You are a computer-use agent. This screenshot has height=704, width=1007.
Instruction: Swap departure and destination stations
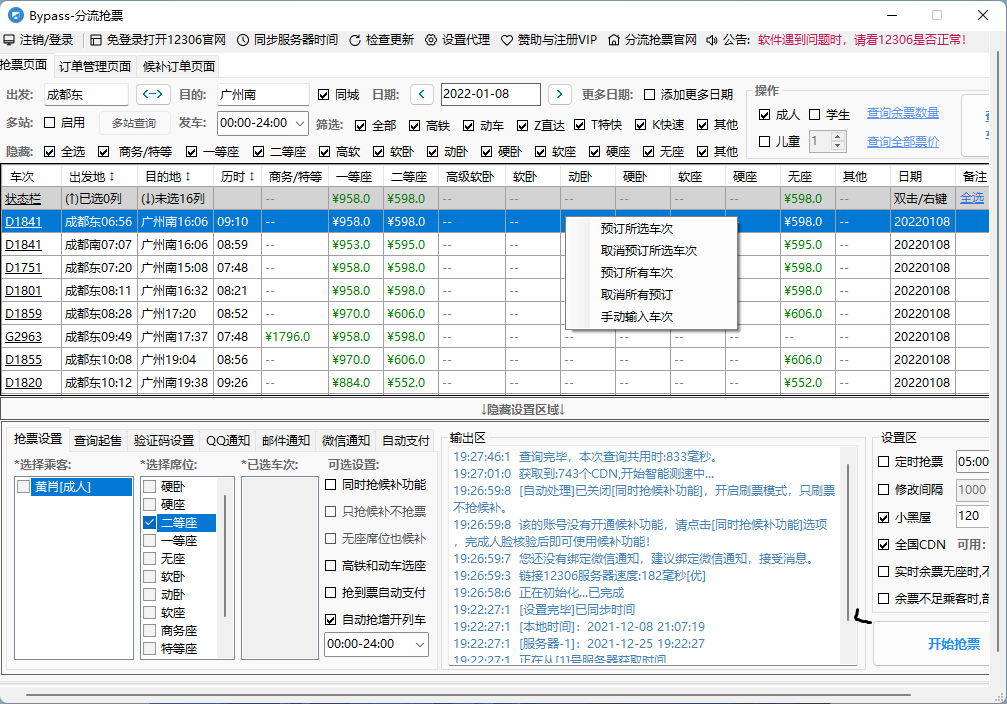click(153, 94)
